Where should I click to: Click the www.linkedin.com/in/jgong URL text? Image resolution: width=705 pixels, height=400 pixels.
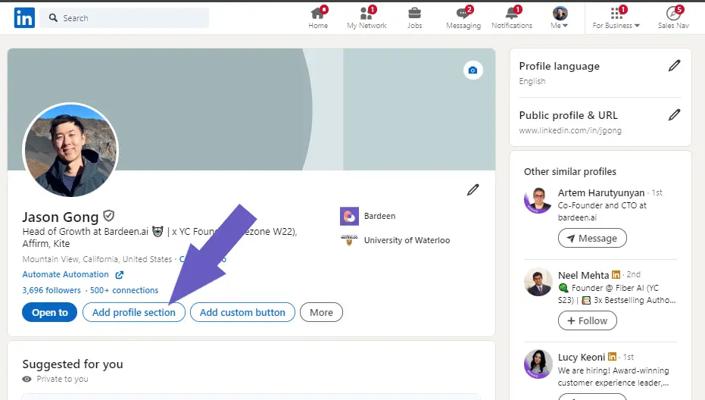click(570, 131)
